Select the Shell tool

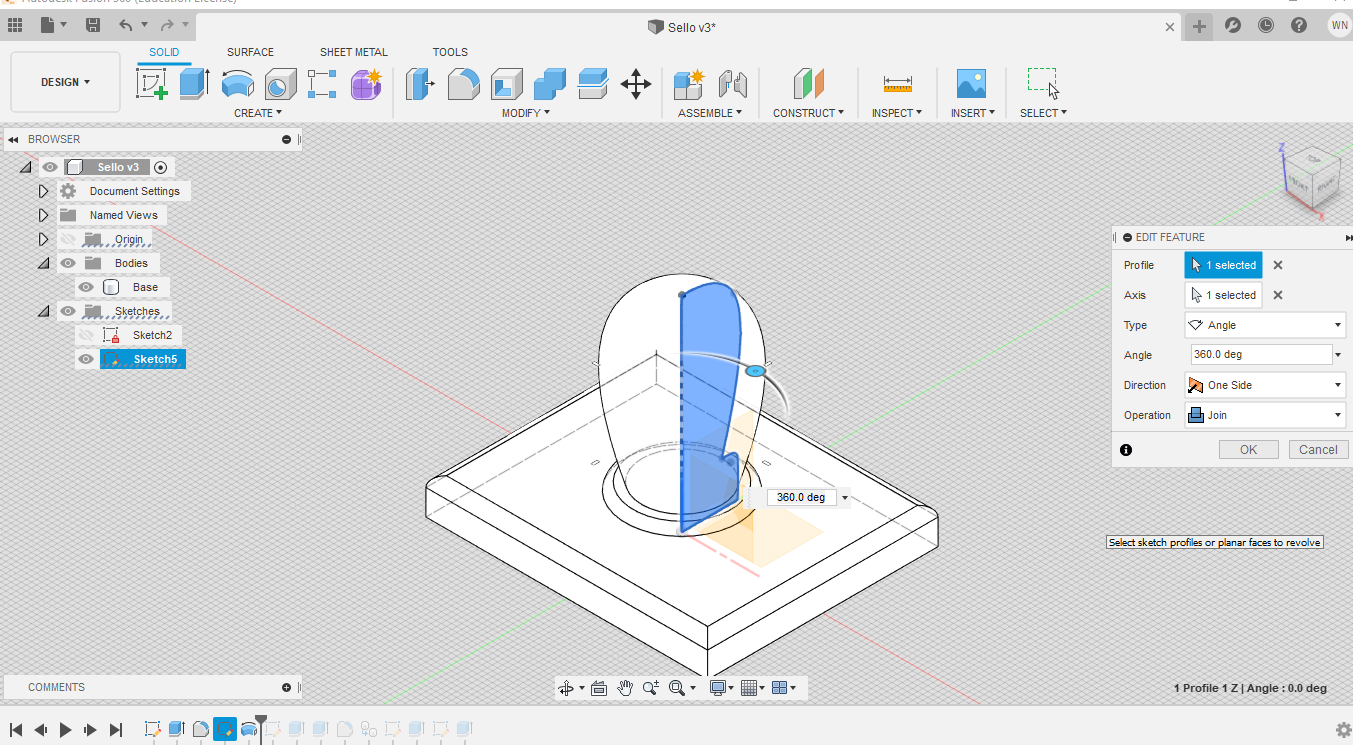pos(506,83)
